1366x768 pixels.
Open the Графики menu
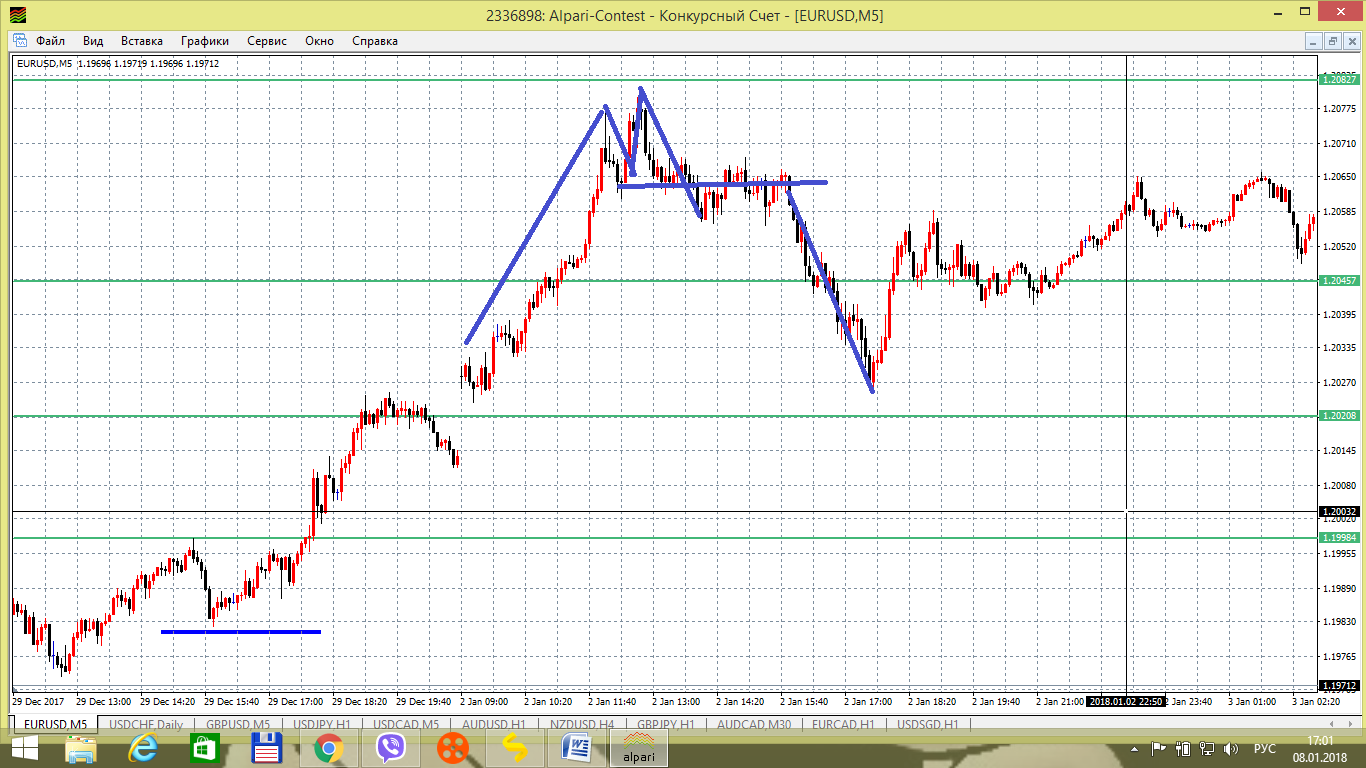coord(205,41)
